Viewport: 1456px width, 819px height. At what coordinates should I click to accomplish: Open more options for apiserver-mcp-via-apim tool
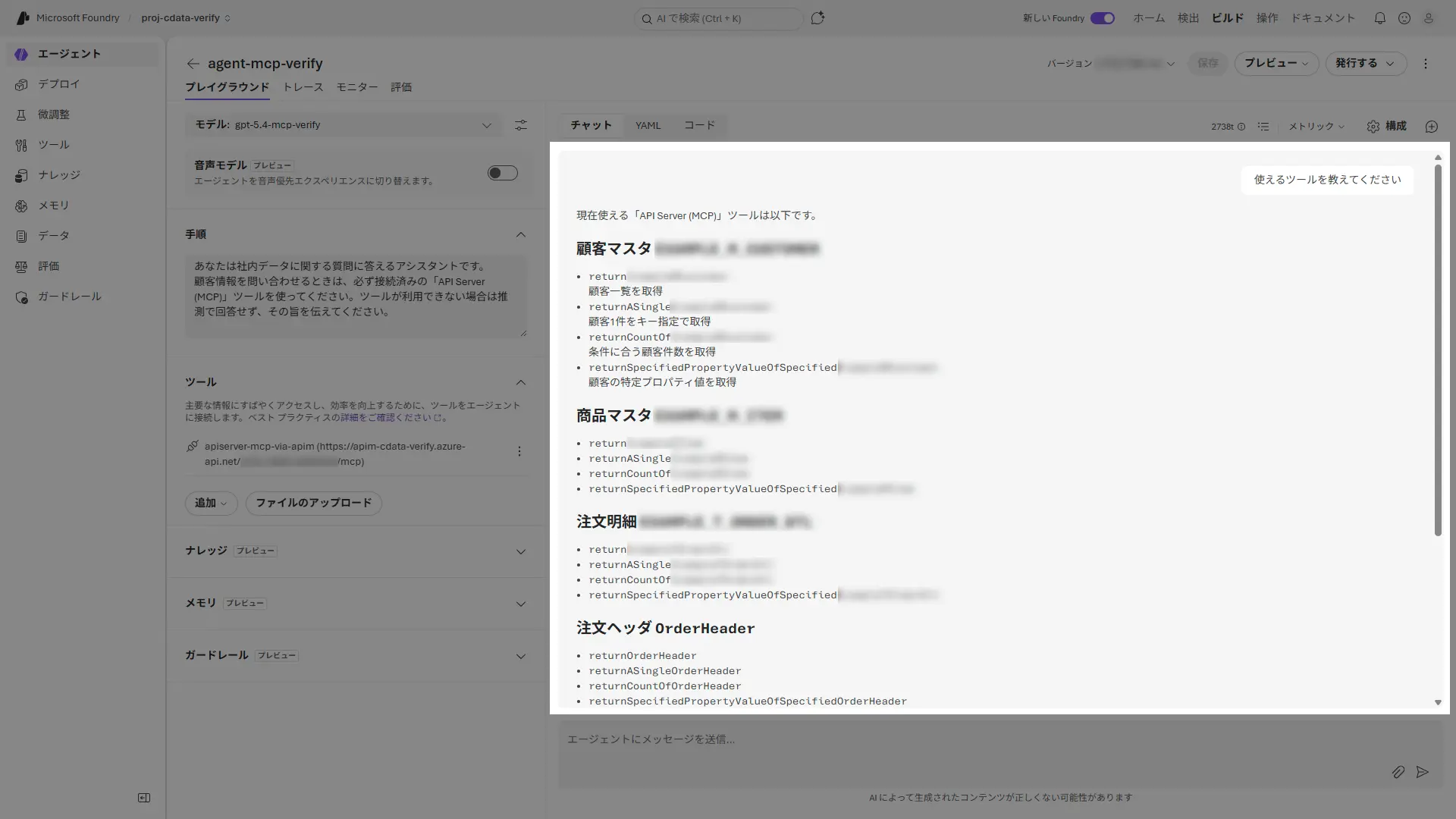[x=519, y=452]
